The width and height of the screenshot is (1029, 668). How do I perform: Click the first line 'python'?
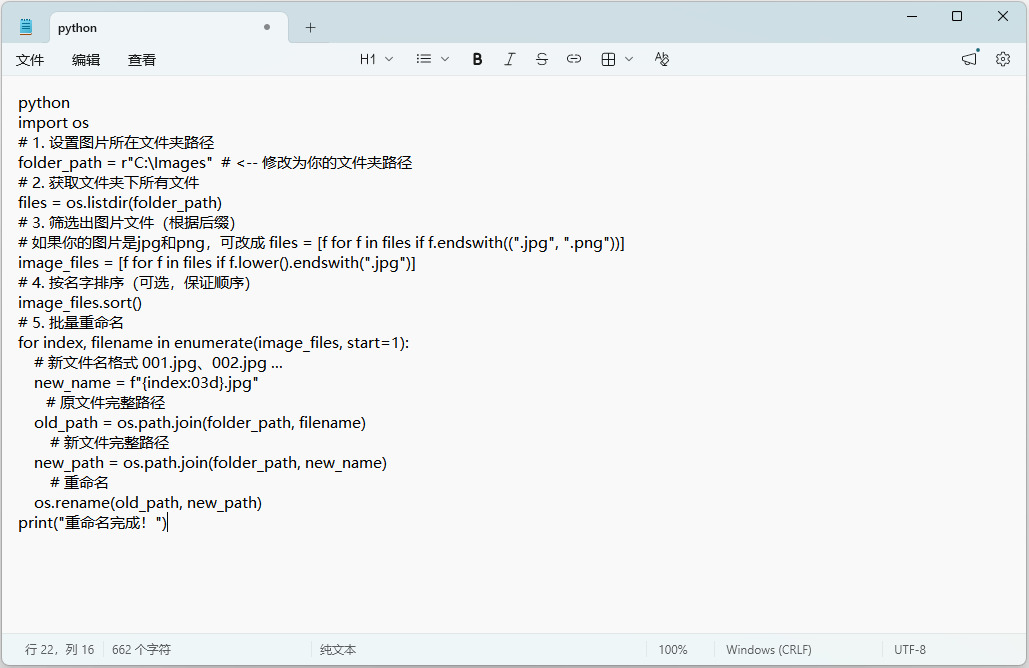pos(44,103)
